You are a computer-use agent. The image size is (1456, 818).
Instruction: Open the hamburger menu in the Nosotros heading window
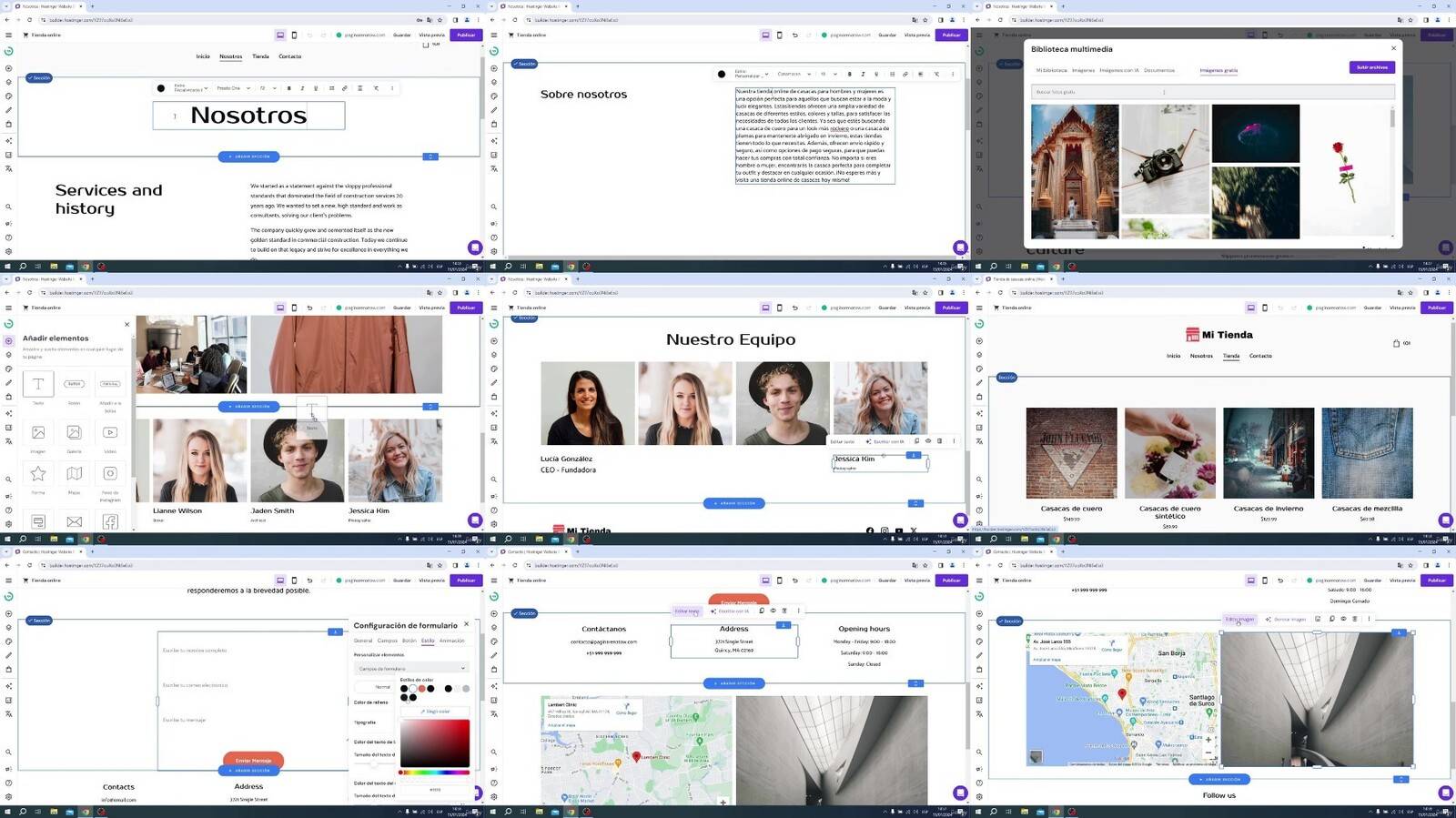pos(8,35)
